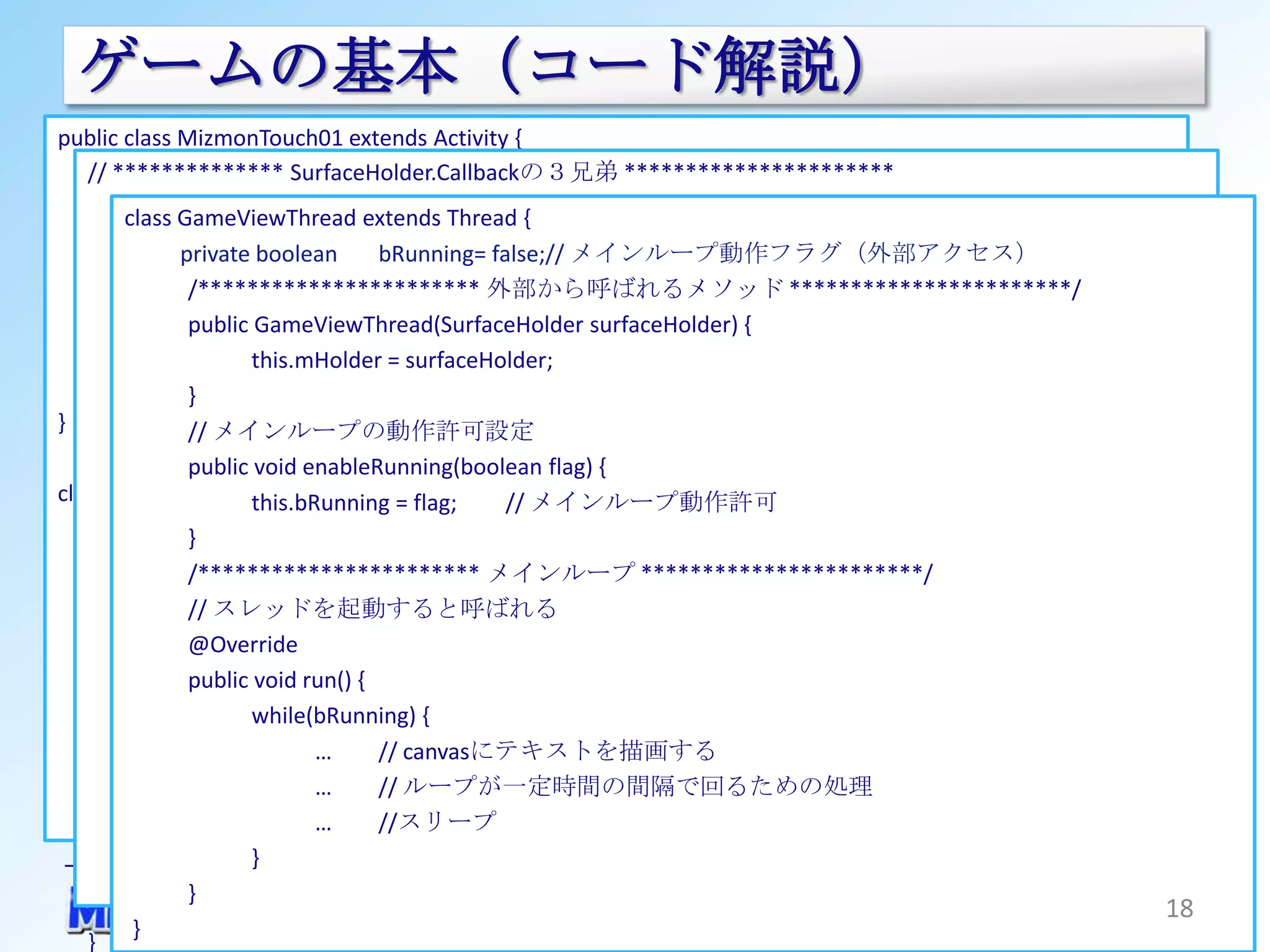Click the '//スリープ' comment
The width and height of the screenshot is (1270, 952).
click(438, 822)
